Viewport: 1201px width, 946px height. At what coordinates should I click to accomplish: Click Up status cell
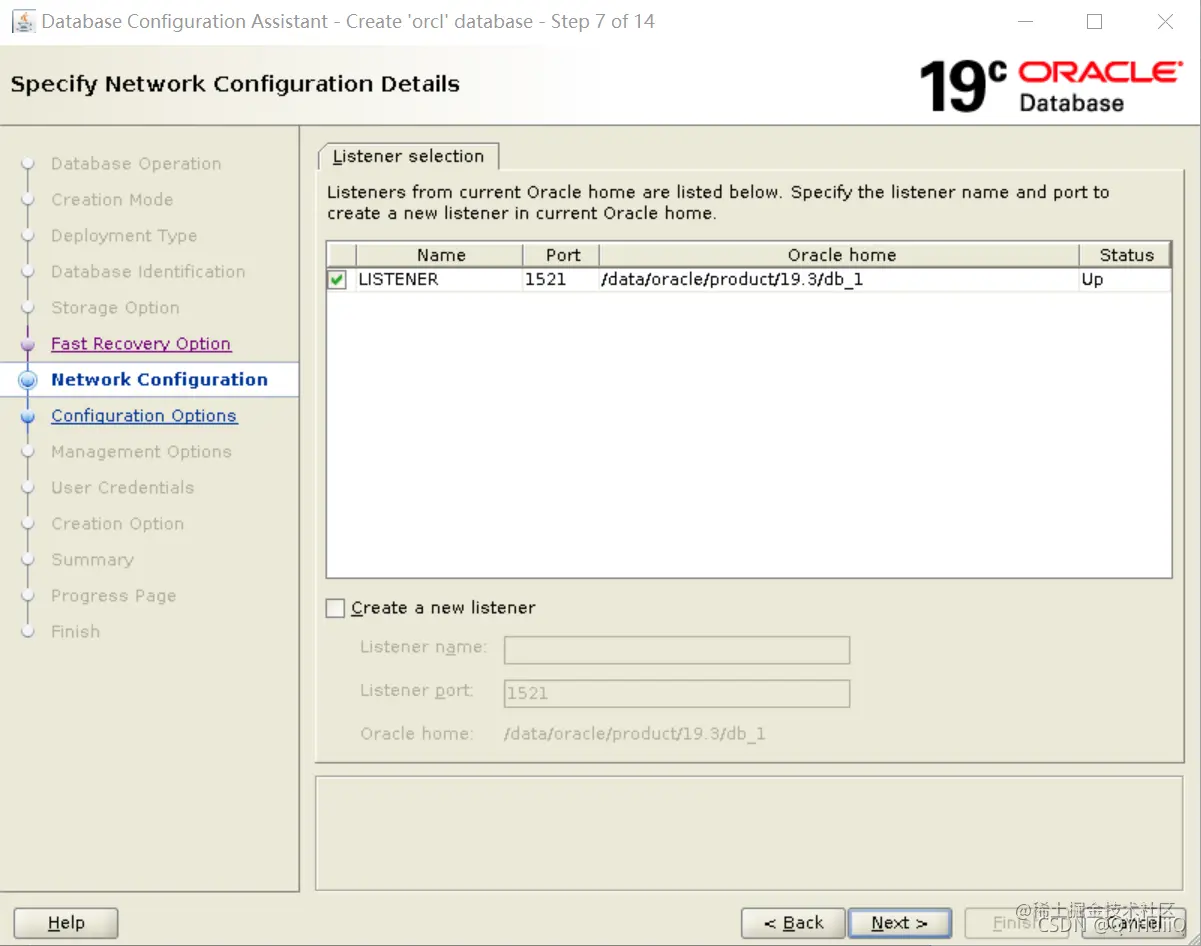pyautogui.click(x=1124, y=280)
